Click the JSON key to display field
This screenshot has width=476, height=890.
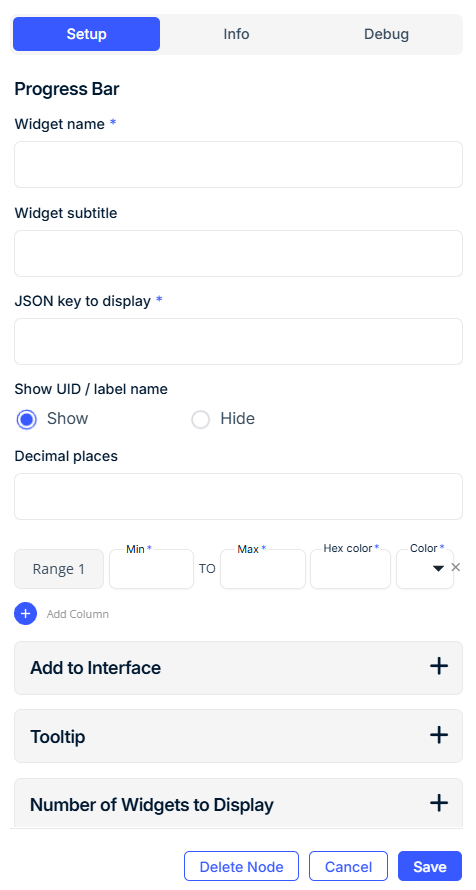[238, 342]
